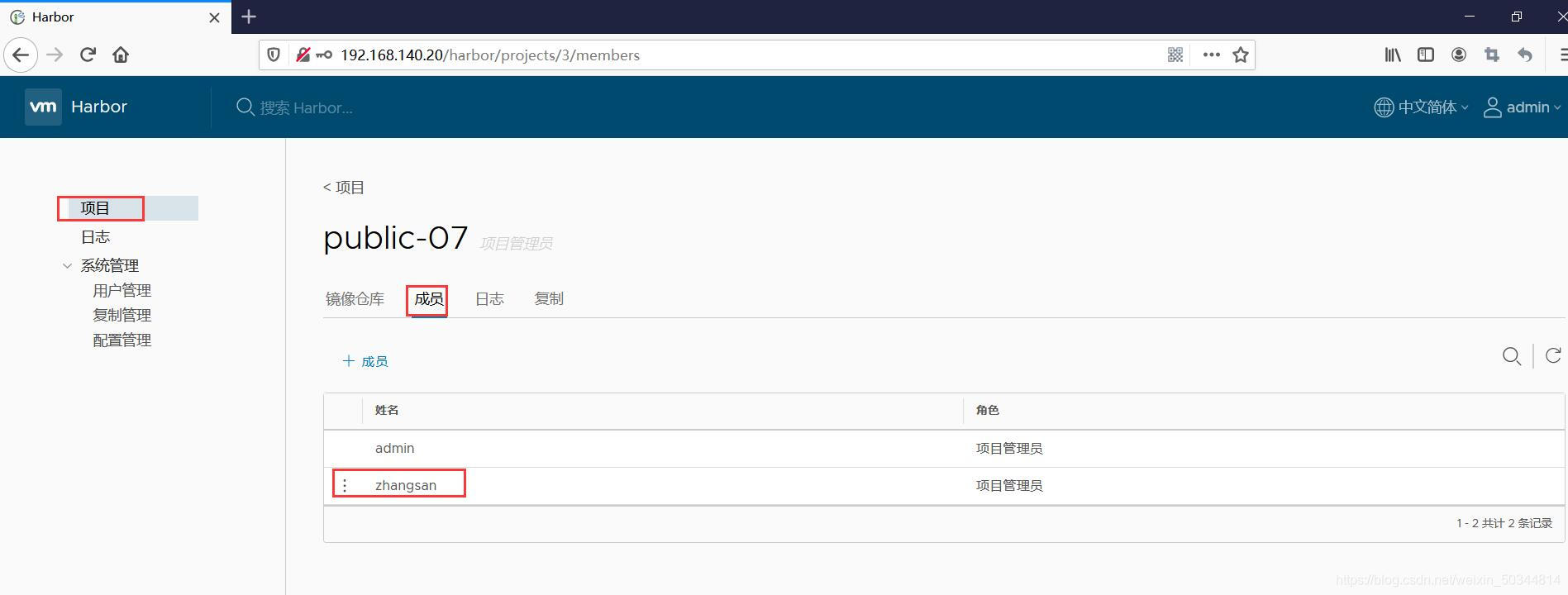Click the insecure connection lock icon
The width and height of the screenshot is (1568, 595).
pyautogui.click(x=303, y=55)
